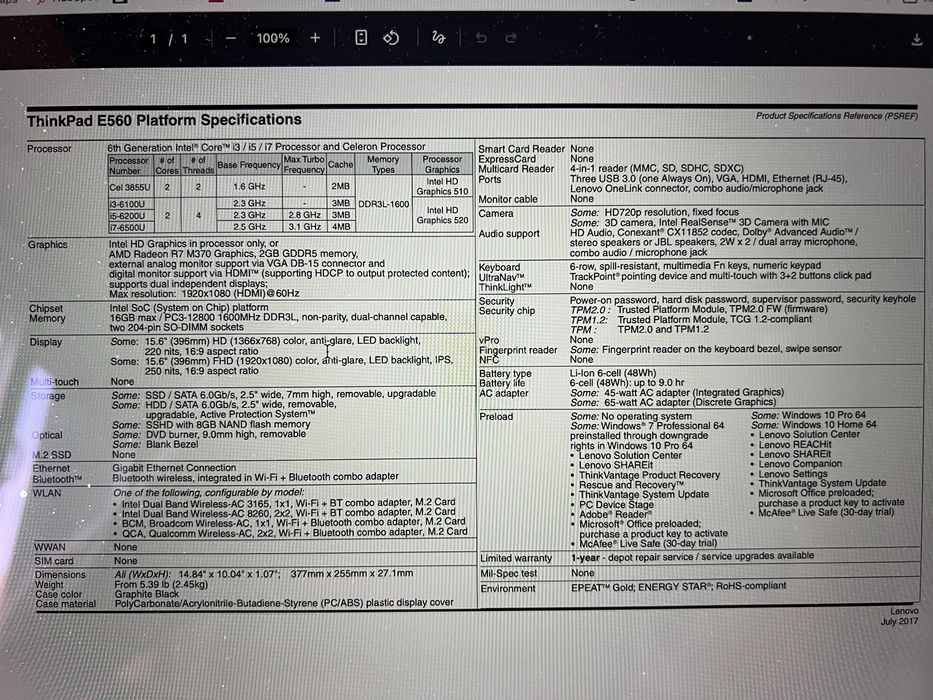This screenshot has height=700, width=933.
Task: Click the Keyboard row label
Action: (x=500, y=268)
